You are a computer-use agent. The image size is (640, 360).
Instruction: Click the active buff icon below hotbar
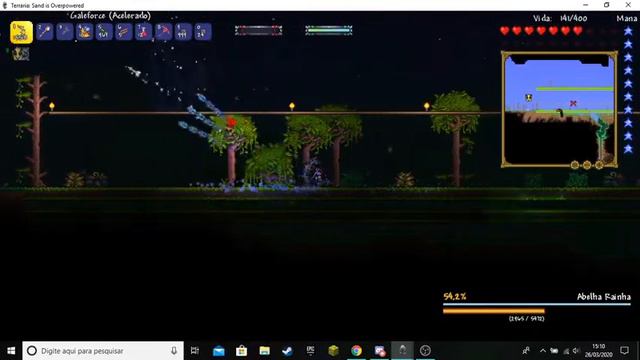point(21,54)
